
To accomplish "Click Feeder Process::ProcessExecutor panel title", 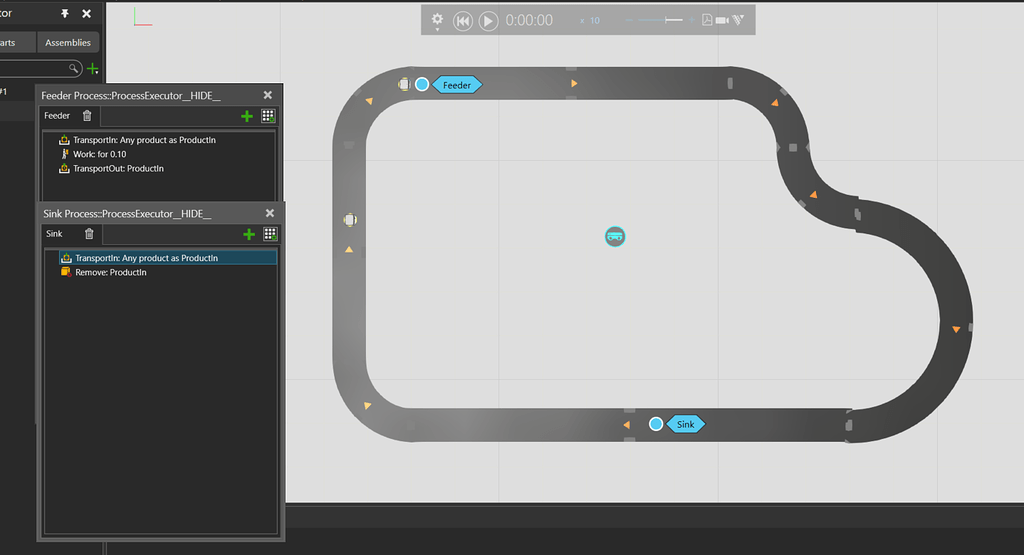I will (131, 95).
